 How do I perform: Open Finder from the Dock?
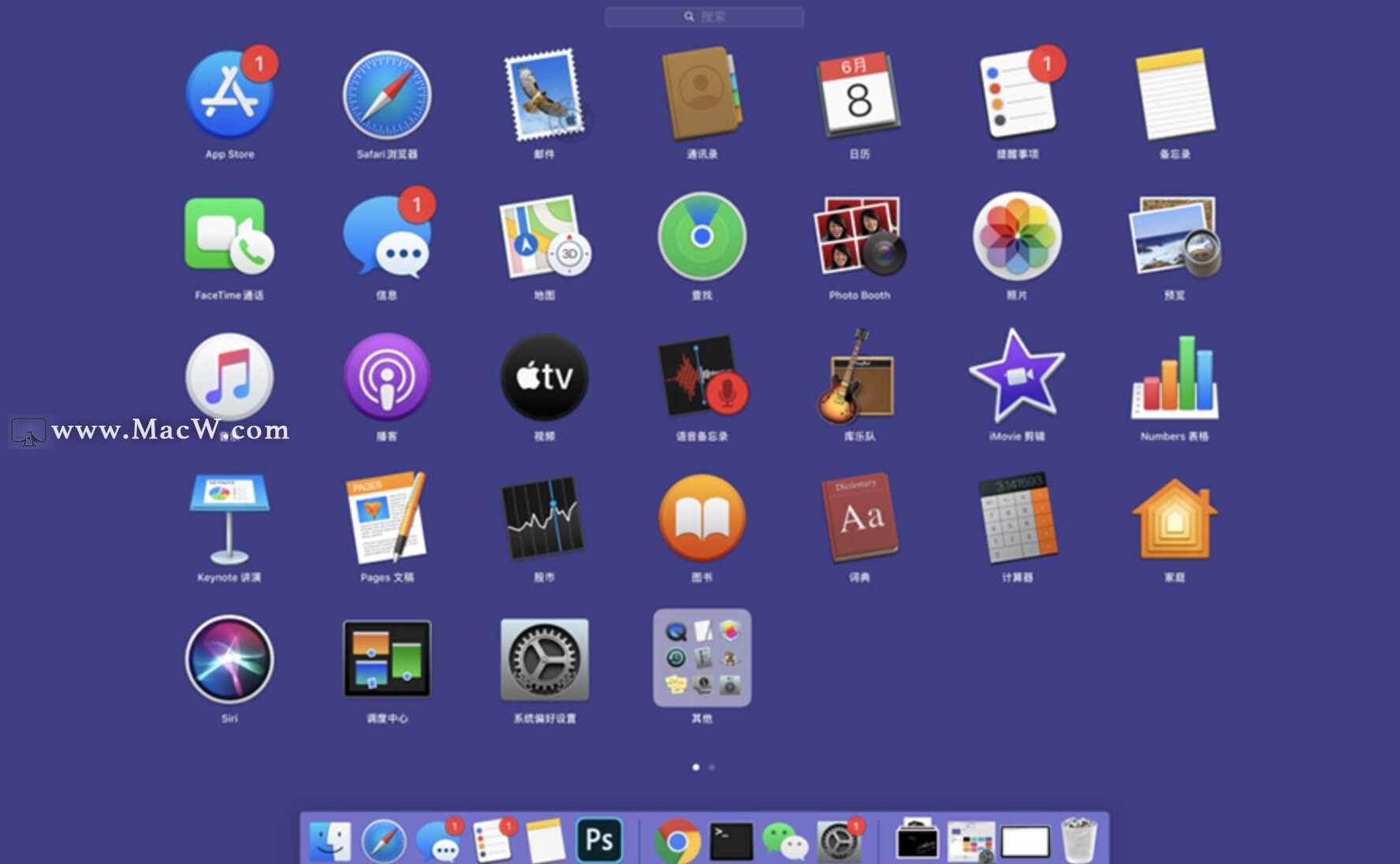330,841
